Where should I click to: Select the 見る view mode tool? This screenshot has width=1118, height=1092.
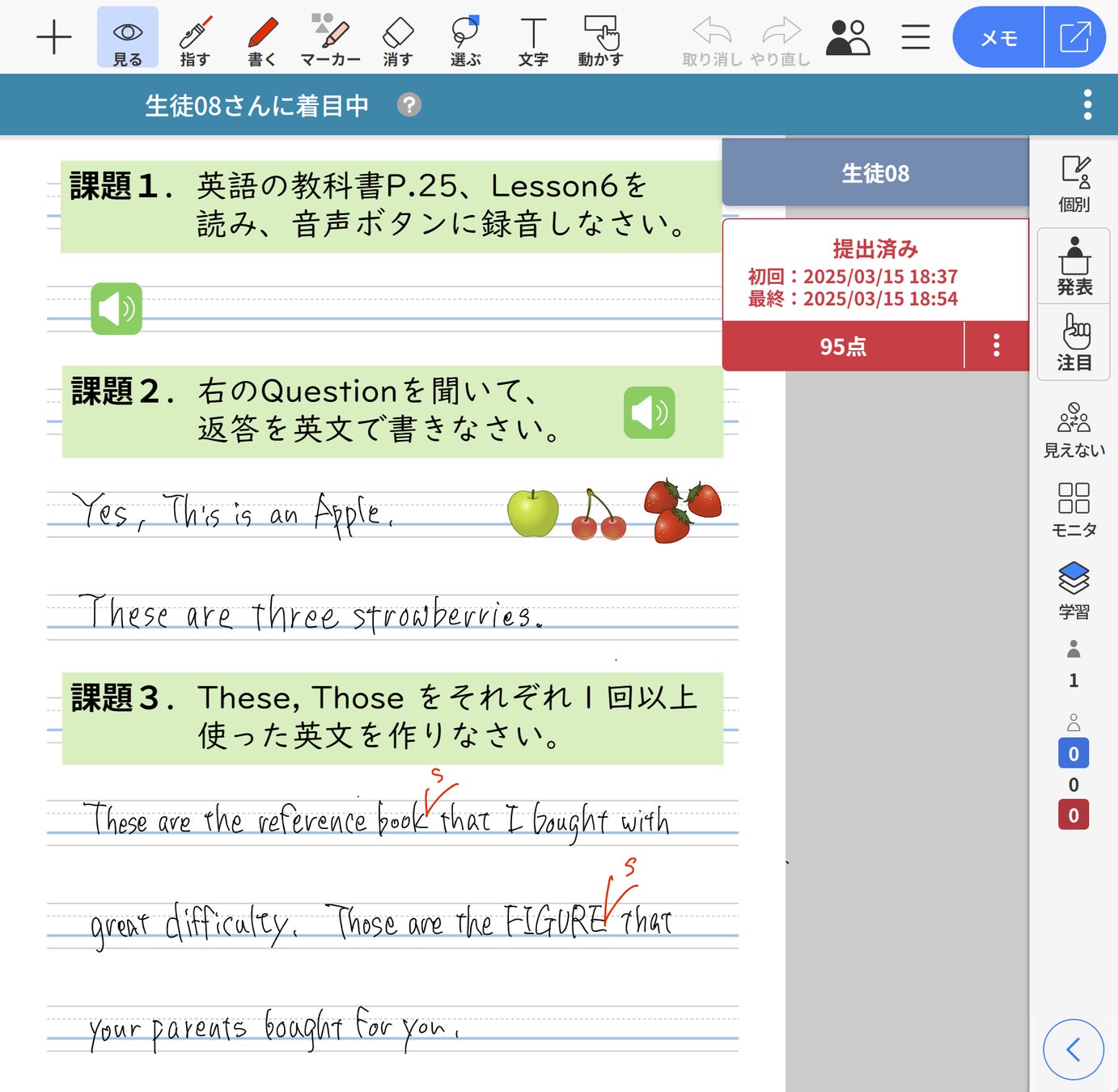click(128, 37)
